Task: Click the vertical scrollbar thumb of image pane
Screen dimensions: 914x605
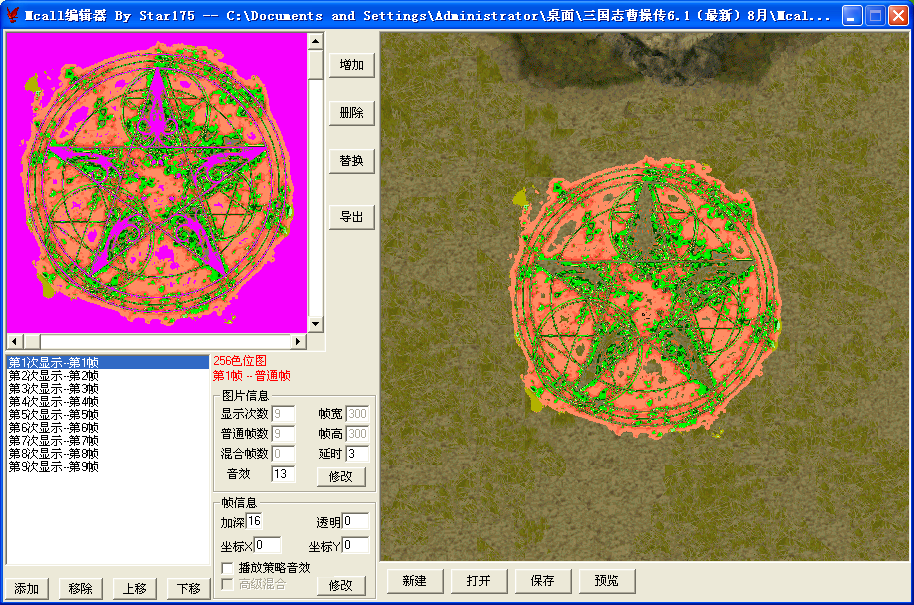Action: (315, 64)
